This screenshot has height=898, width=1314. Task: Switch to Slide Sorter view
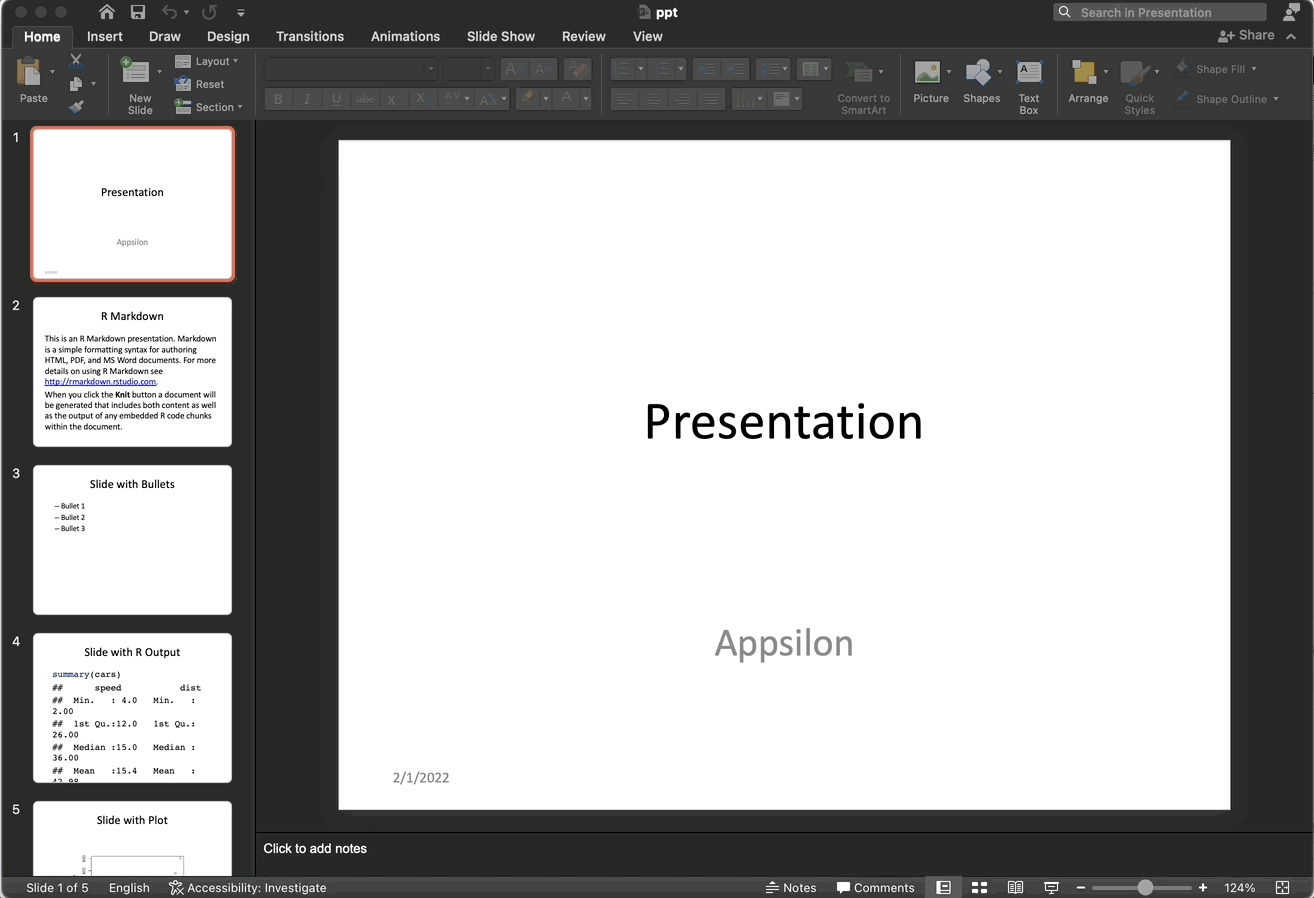point(979,888)
